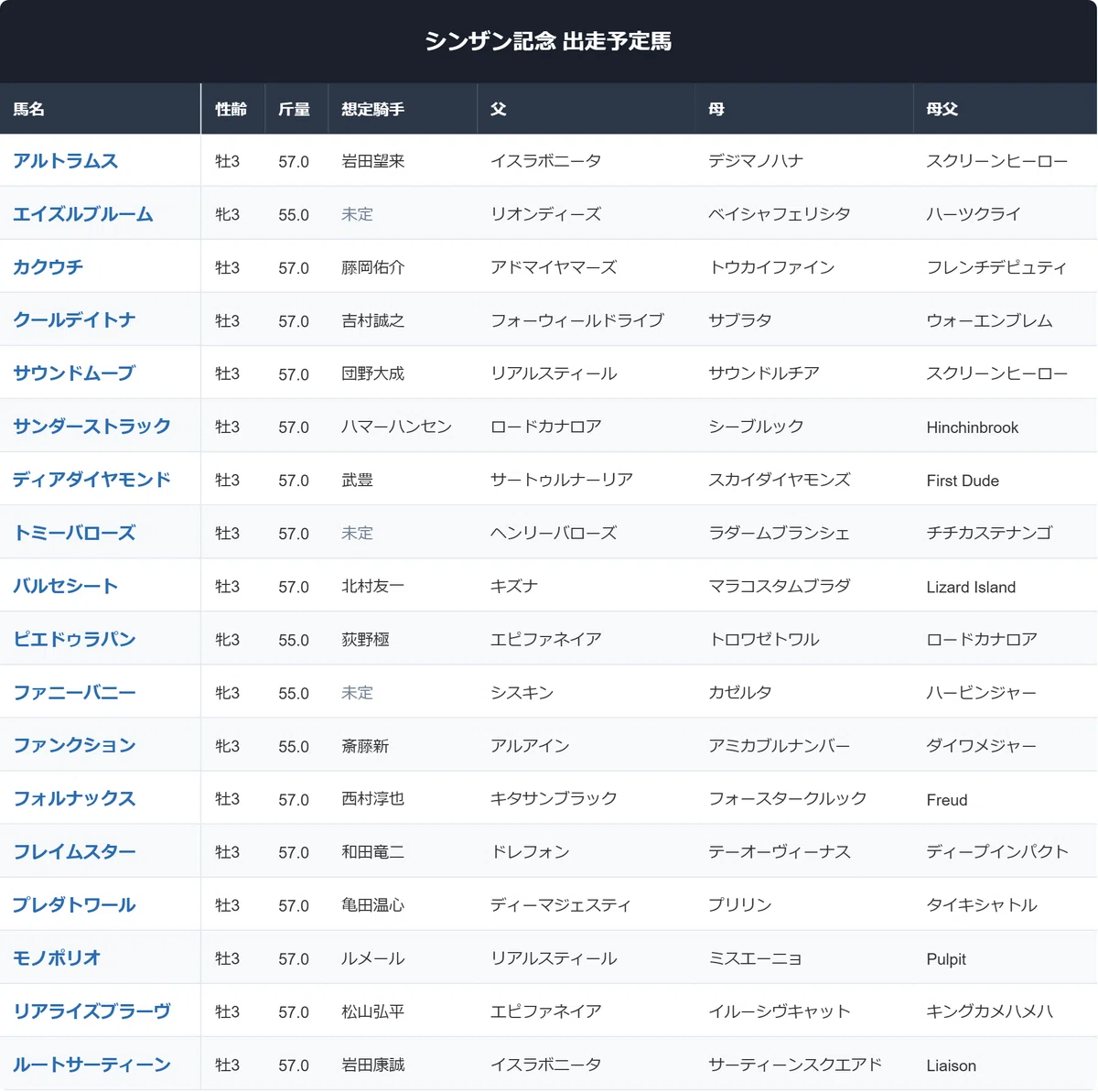Open the バルセシート horse link

66,586
